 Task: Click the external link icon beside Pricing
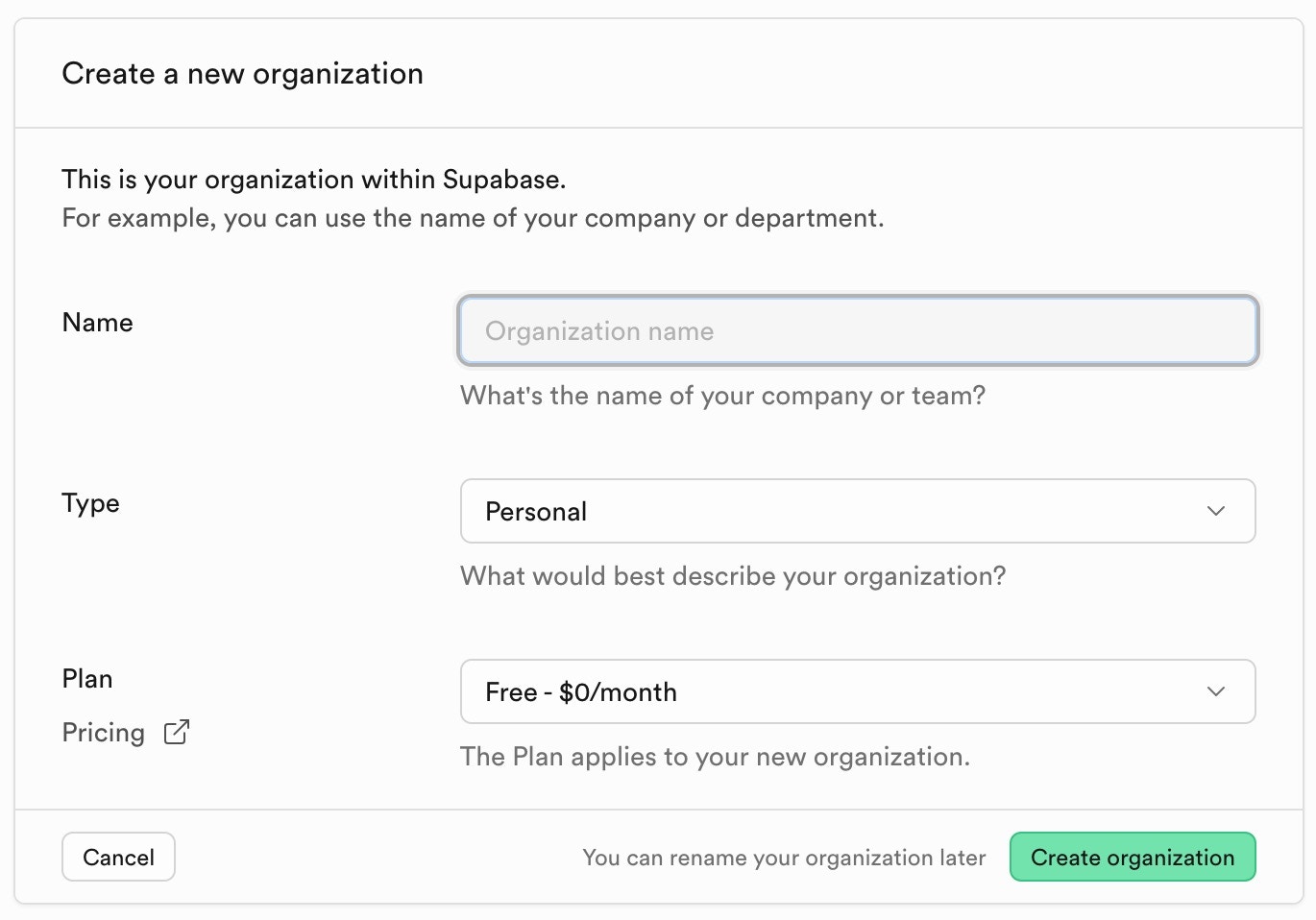click(177, 733)
